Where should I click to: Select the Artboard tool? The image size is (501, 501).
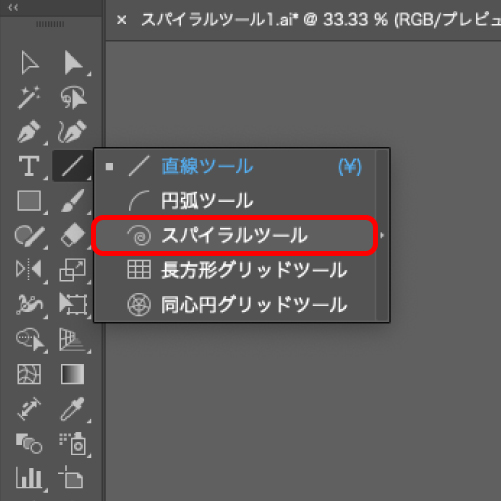[x=71, y=477]
